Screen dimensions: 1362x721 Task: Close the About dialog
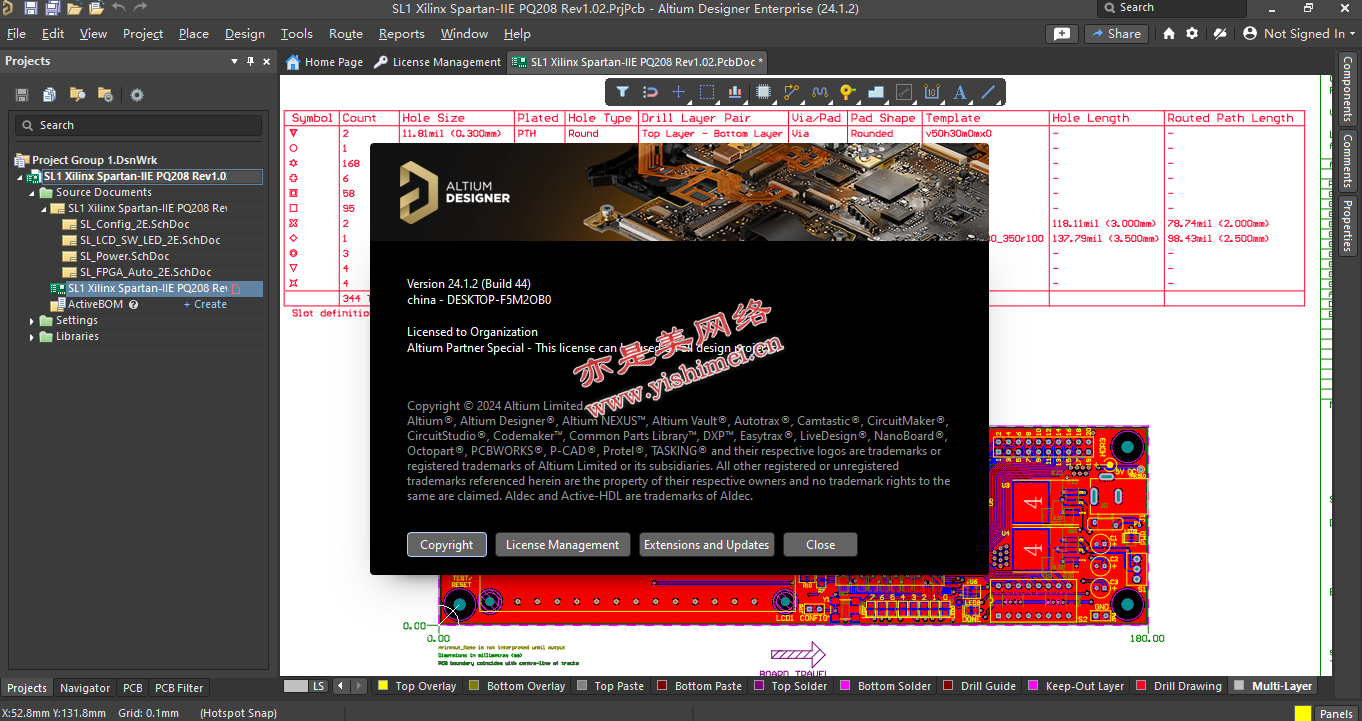point(821,545)
